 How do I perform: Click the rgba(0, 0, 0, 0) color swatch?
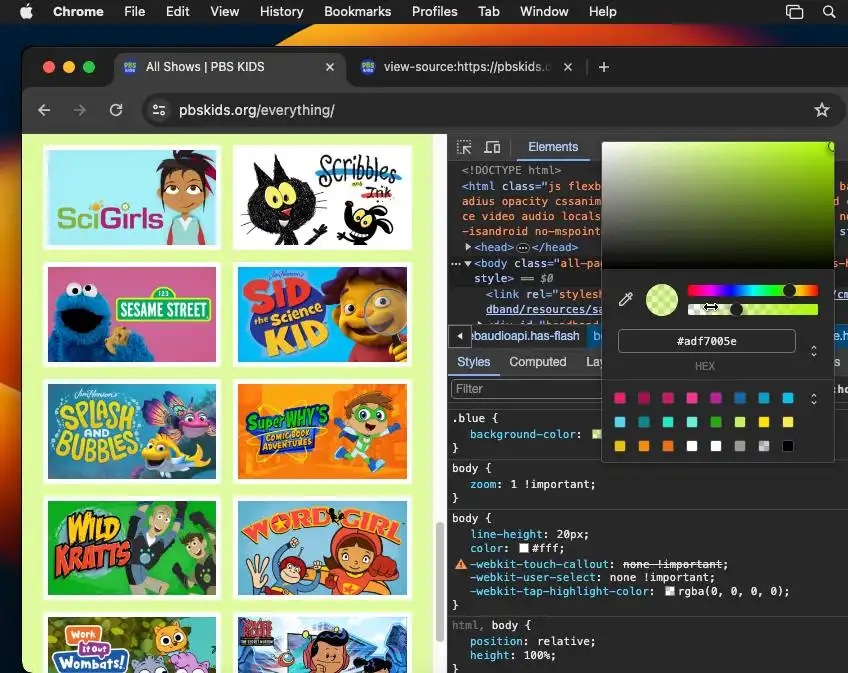click(670, 591)
